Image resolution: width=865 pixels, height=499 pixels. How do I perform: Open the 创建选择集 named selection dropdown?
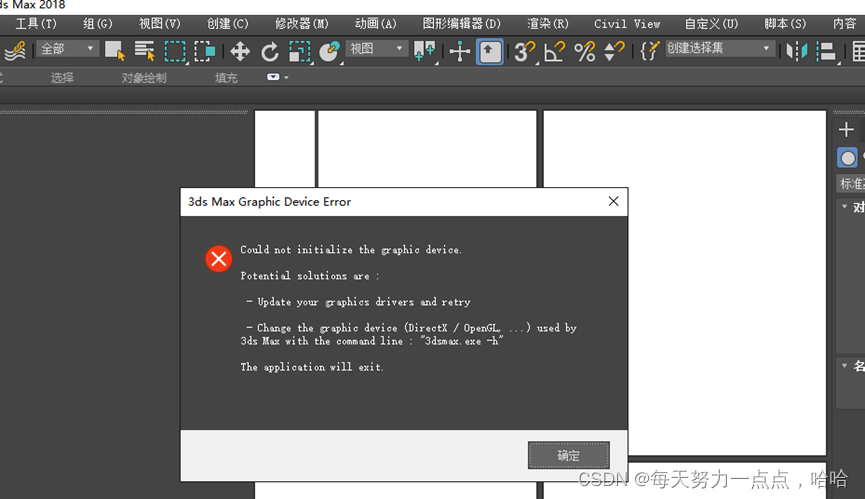point(719,49)
